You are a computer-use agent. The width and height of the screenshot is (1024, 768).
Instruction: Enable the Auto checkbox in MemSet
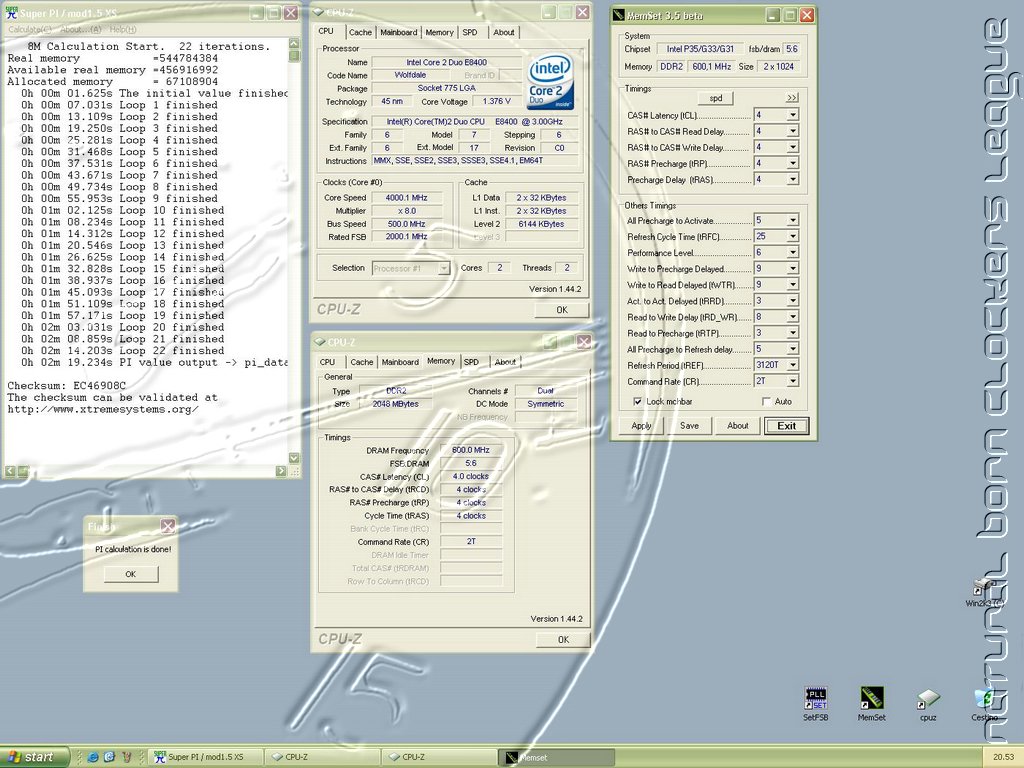tap(767, 402)
